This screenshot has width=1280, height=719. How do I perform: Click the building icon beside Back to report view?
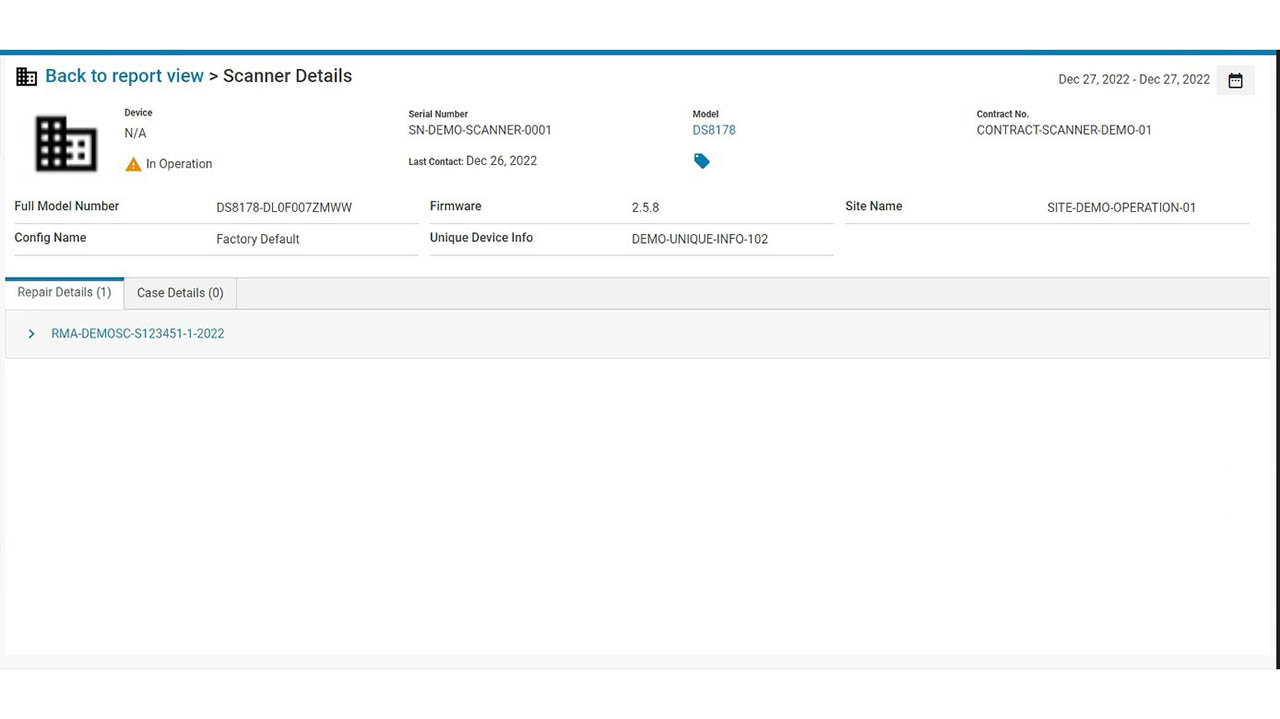(x=27, y=76)
